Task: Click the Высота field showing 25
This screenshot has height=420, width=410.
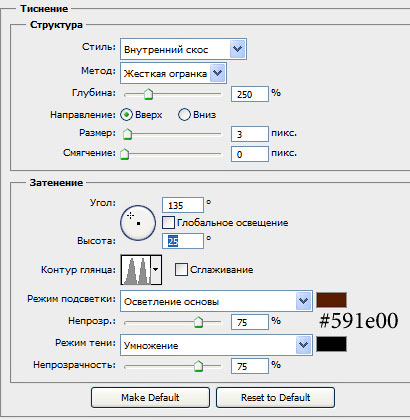Action: click(183, 241)
